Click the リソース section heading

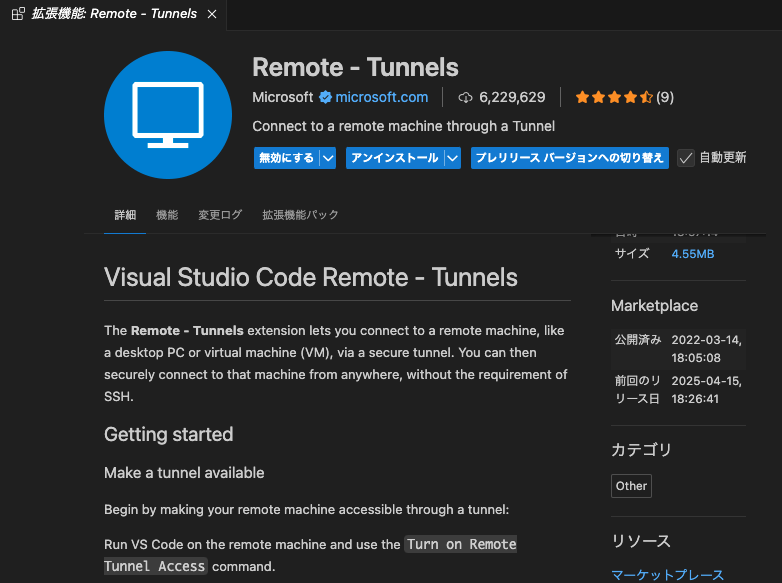(x=641, y=541)
